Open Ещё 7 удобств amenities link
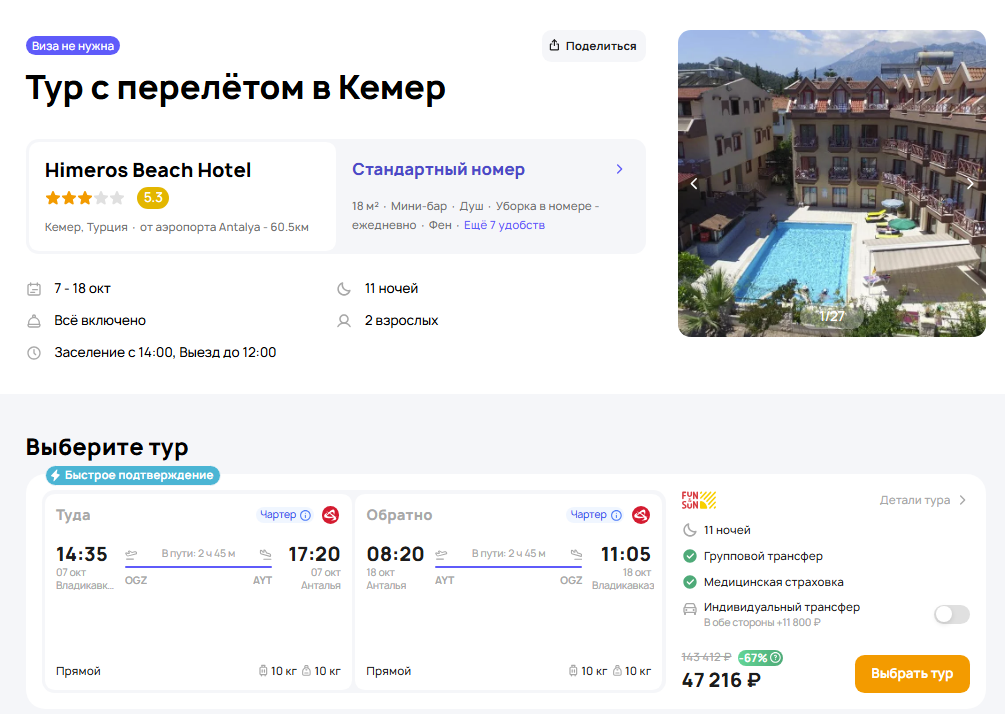The image size is (1005, 714). pyautogui.click(x=504, y=225)
